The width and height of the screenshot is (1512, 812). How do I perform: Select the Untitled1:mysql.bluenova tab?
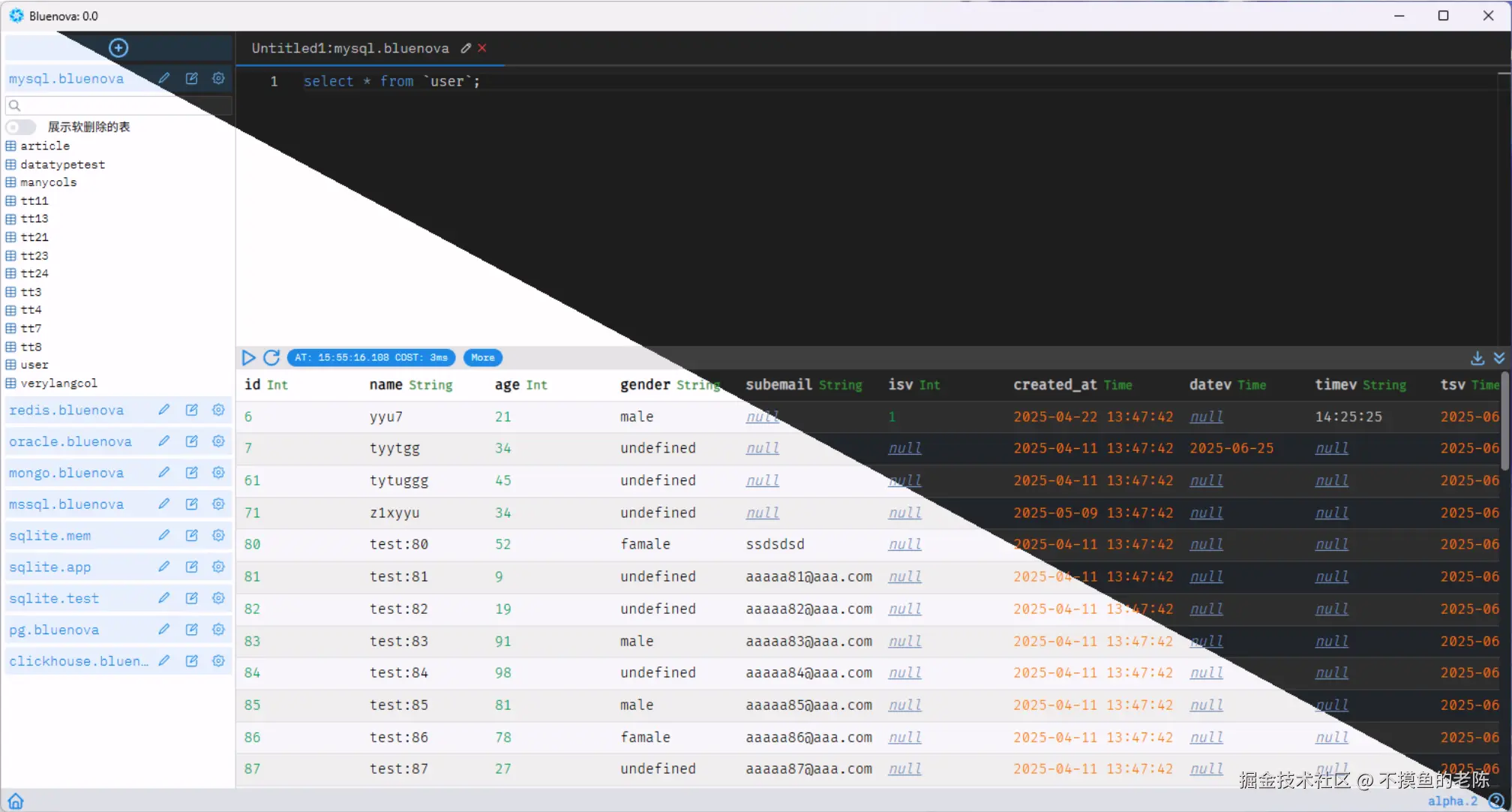tap(350, 48)
